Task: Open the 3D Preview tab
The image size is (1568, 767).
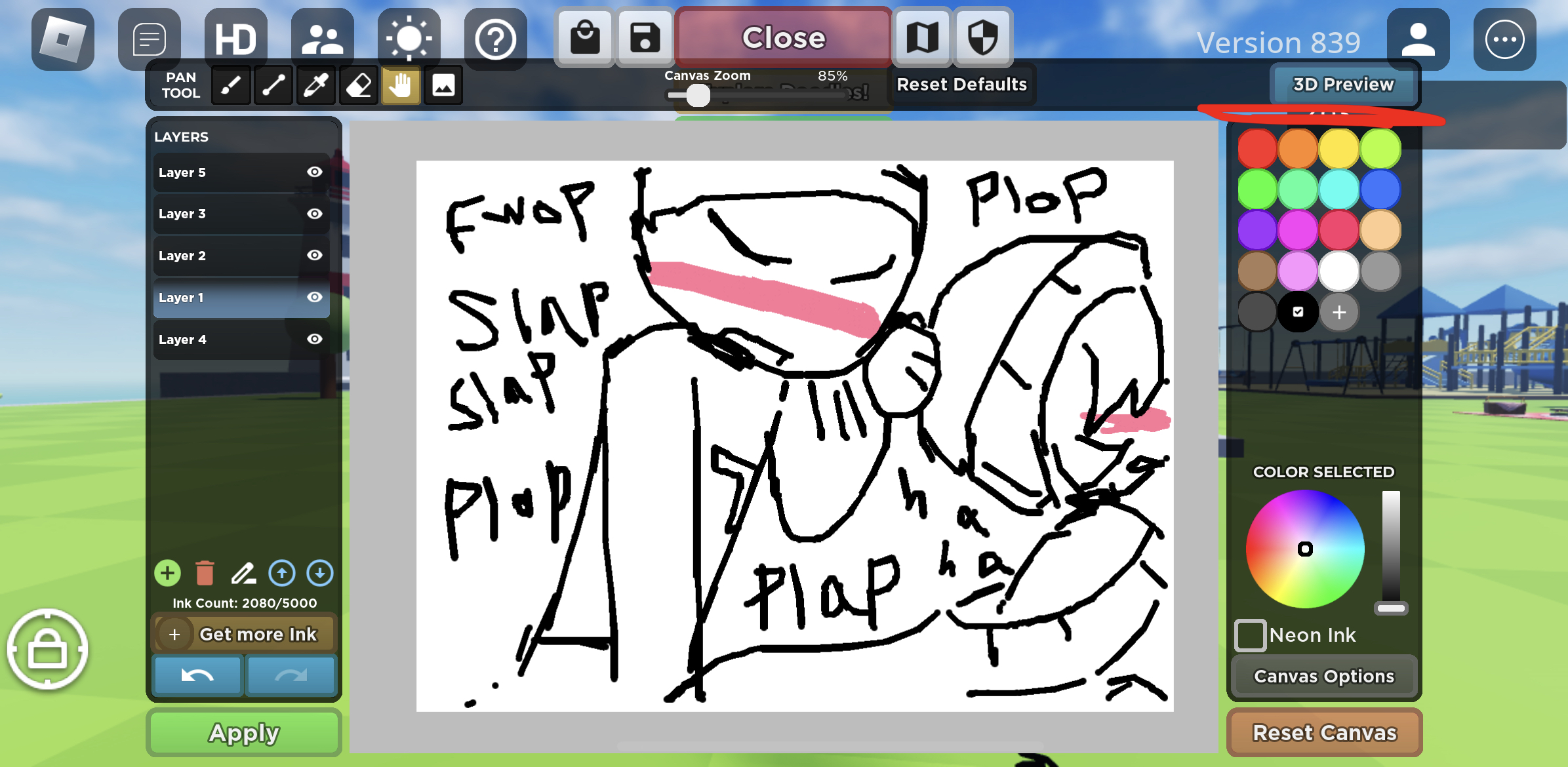Action: point(1342,85)
